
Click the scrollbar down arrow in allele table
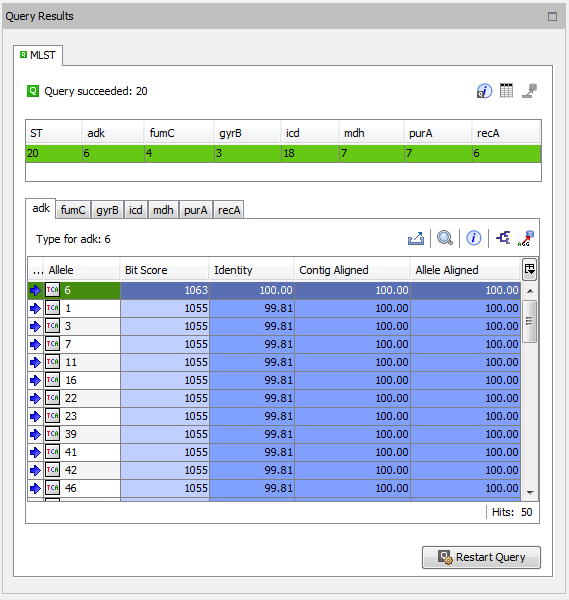click(x=530, y=492)
